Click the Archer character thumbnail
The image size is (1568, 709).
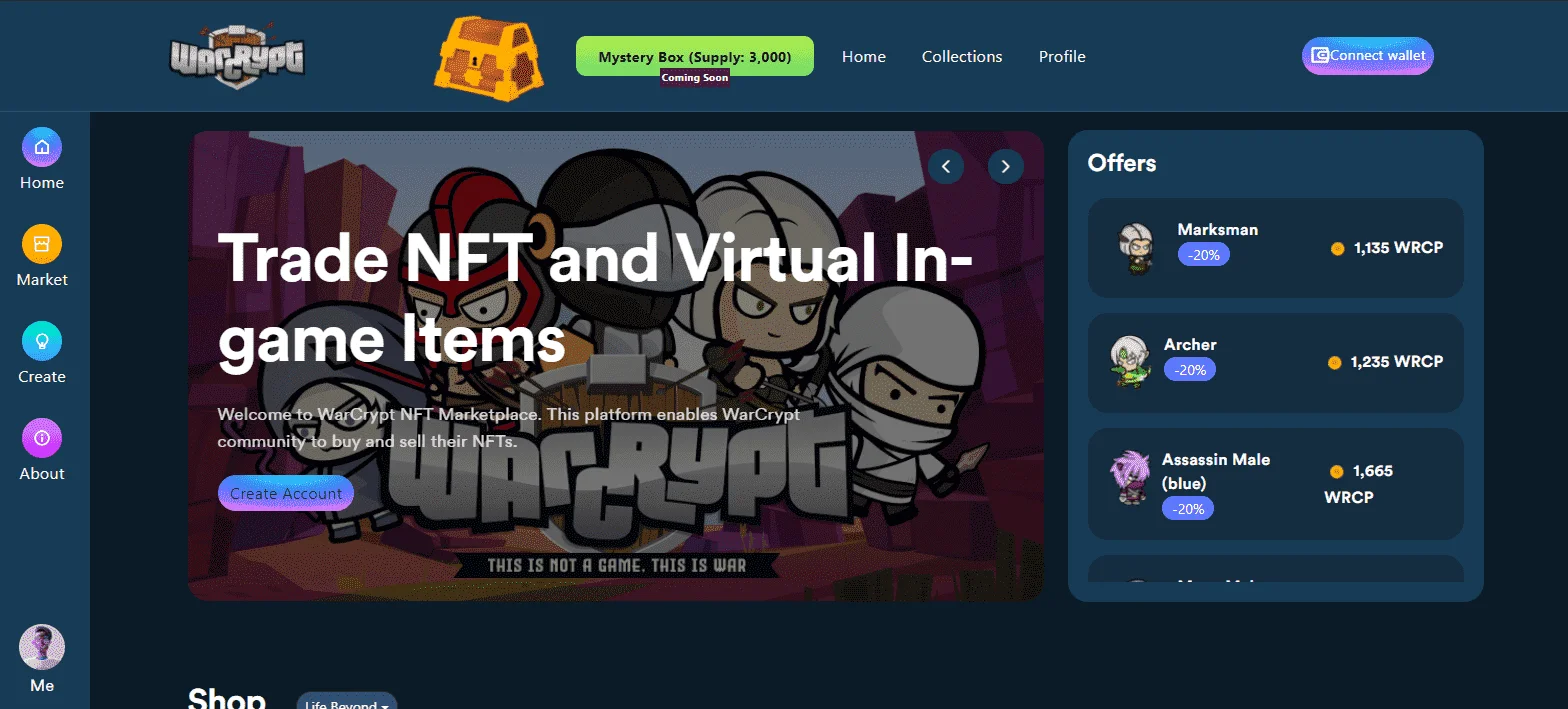pos(1130,362)
